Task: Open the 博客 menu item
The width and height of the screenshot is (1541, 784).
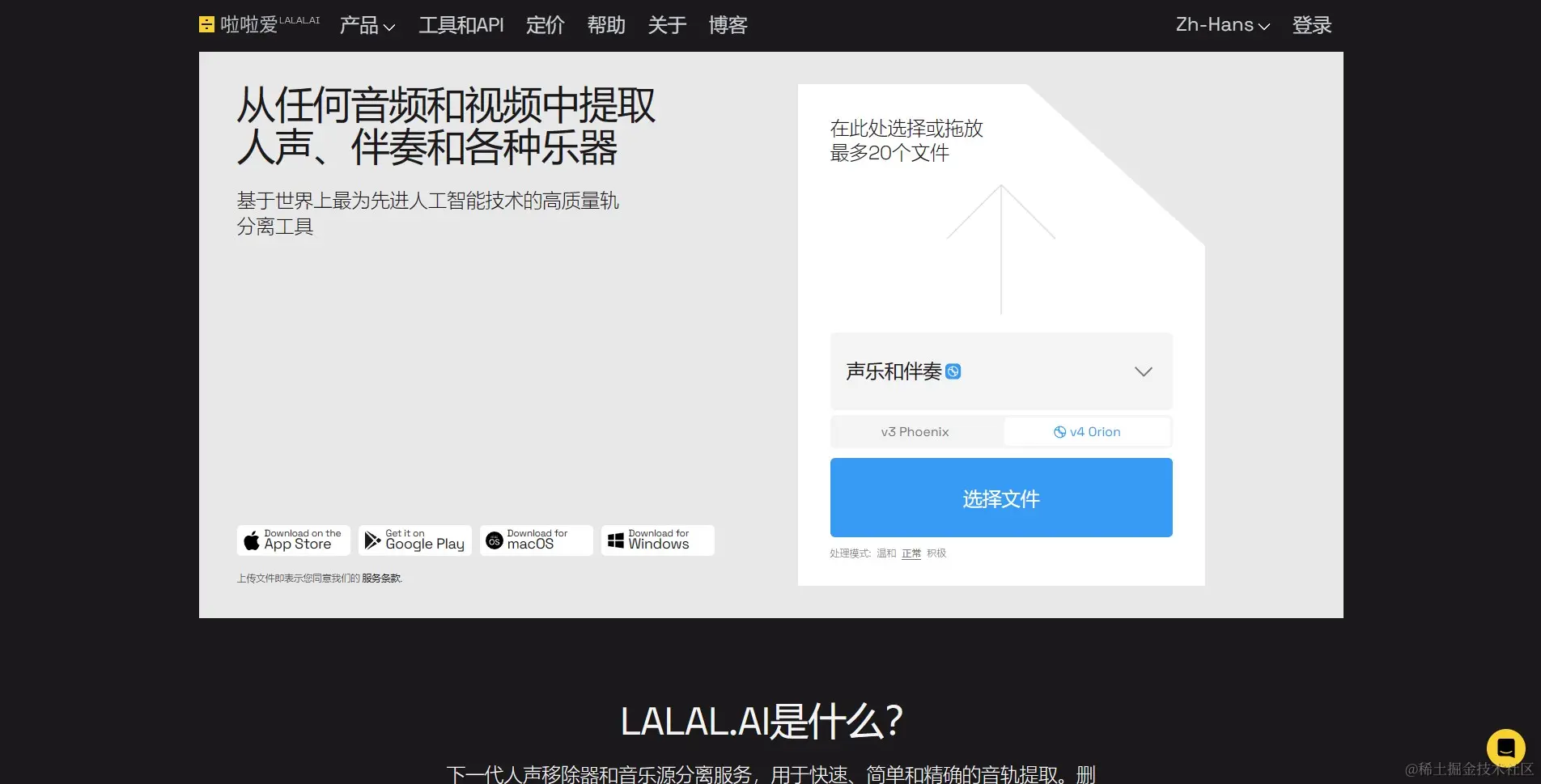Action: click(728, 25)
